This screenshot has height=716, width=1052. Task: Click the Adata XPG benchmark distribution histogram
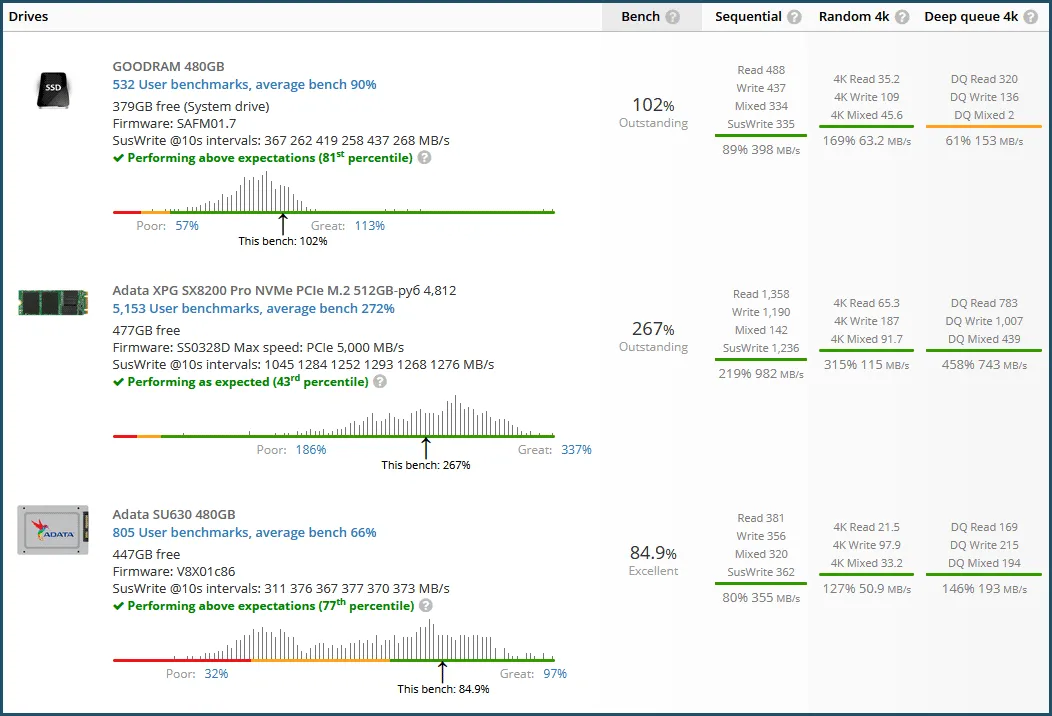pyautogui.click(x=333, y=417)
